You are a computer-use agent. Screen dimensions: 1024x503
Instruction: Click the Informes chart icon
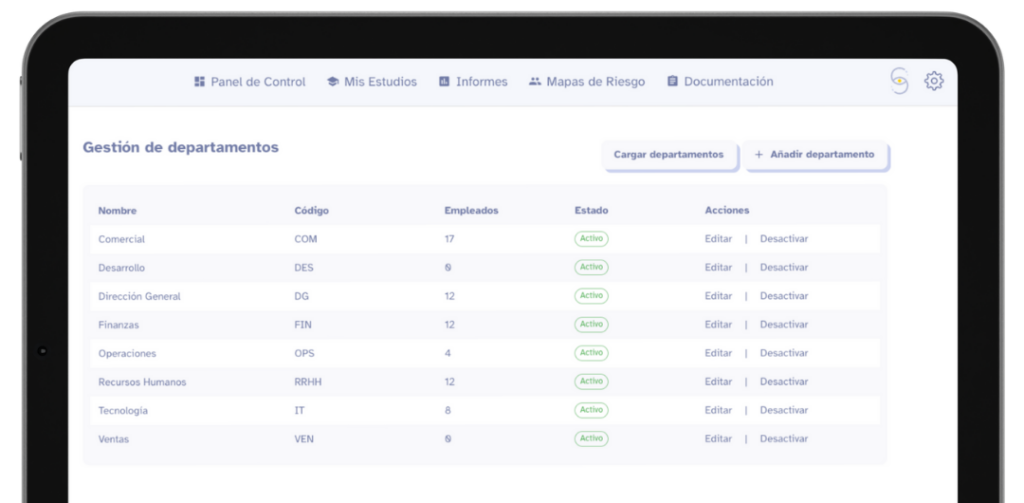444,82
